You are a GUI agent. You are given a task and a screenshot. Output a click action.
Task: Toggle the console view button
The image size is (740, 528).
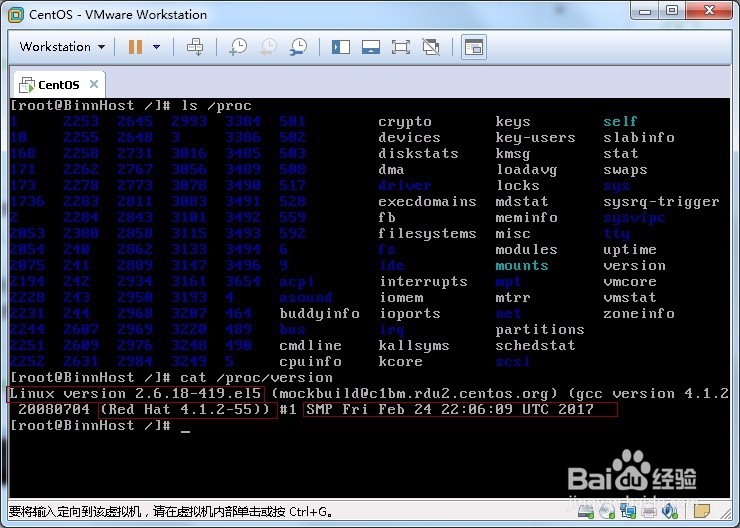[473, 47]
